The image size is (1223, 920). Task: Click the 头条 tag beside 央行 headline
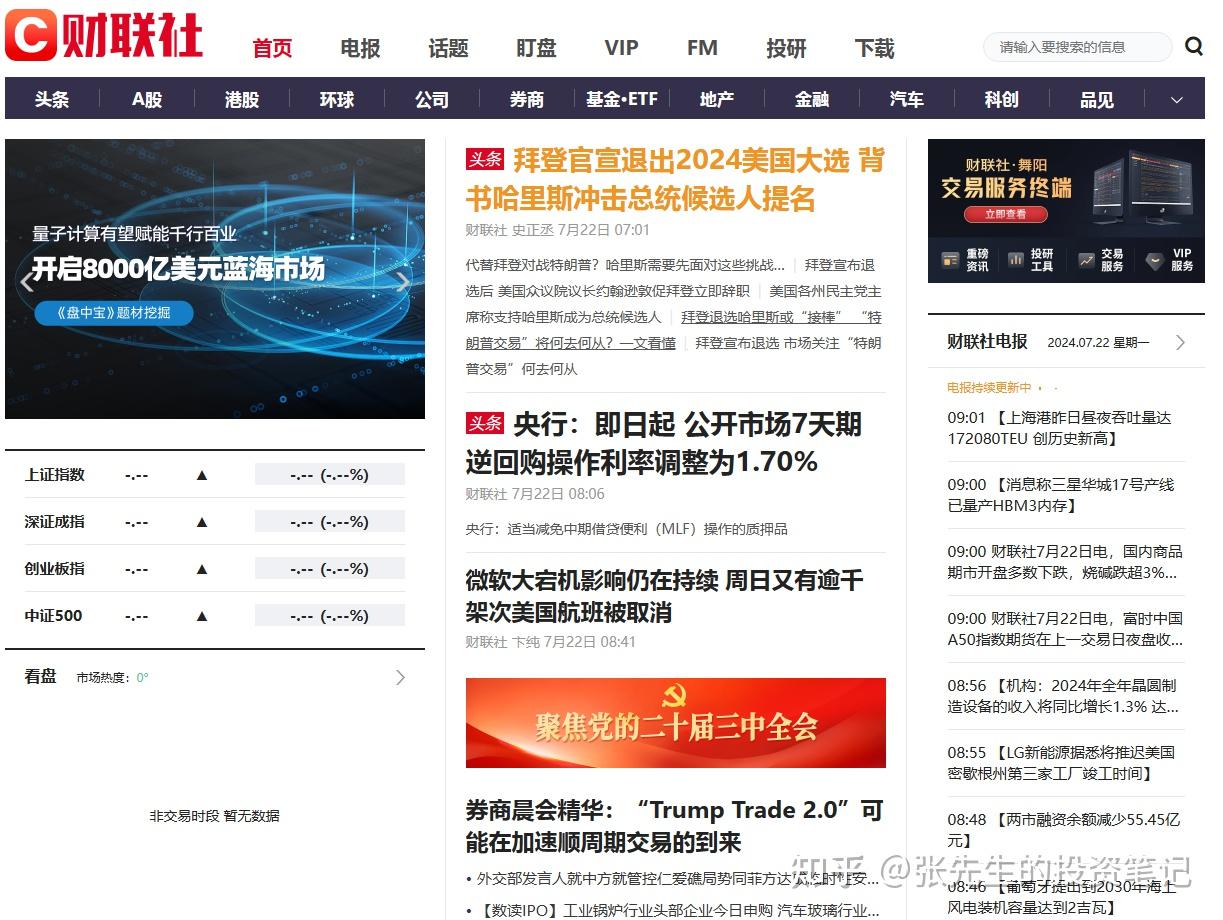pyautogui.click(x=485, y=424)
